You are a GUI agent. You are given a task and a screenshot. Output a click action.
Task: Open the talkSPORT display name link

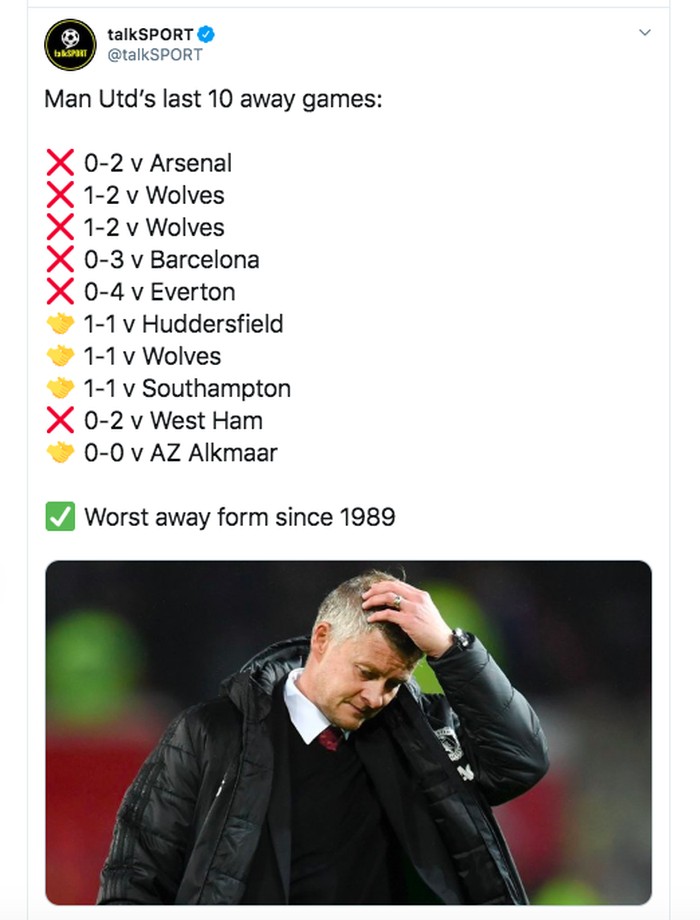[x=150, y=35]
